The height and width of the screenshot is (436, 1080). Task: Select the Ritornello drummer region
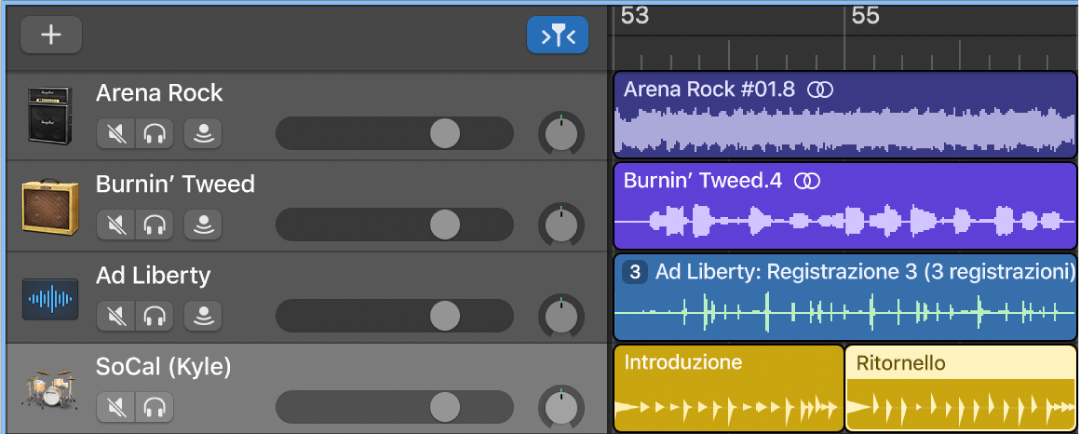[x=961, y=388]
